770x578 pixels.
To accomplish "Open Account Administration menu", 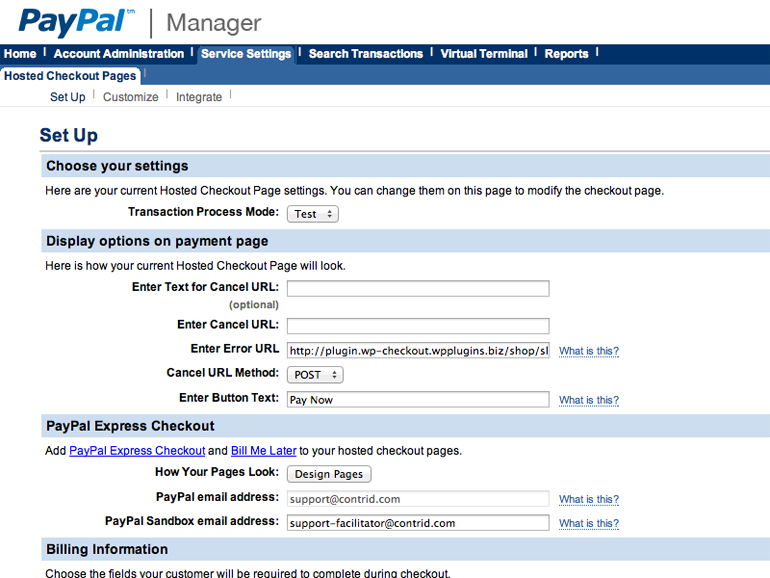I will 119,54.
